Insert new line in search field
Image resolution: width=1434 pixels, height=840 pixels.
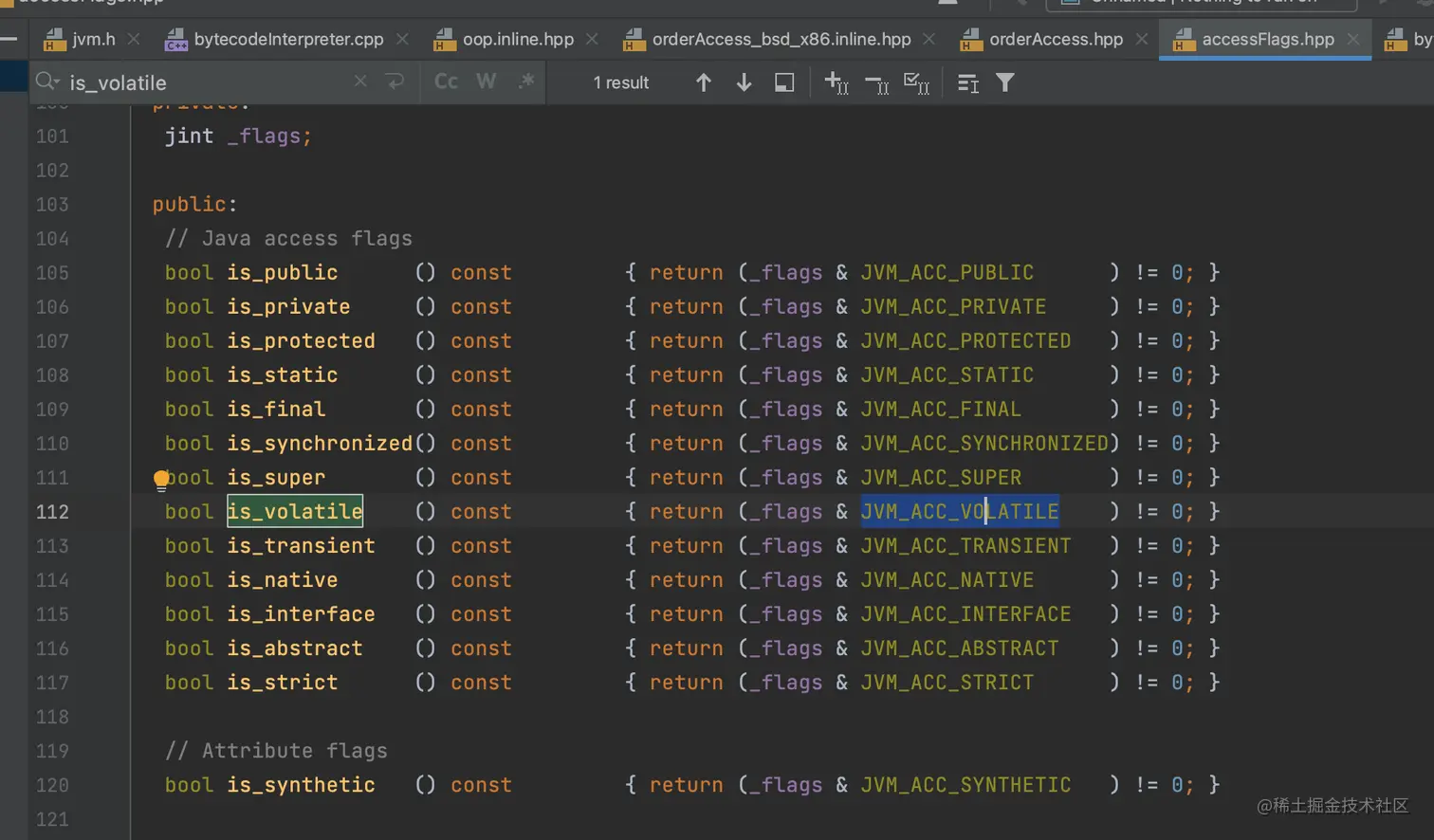click(395, 82)
